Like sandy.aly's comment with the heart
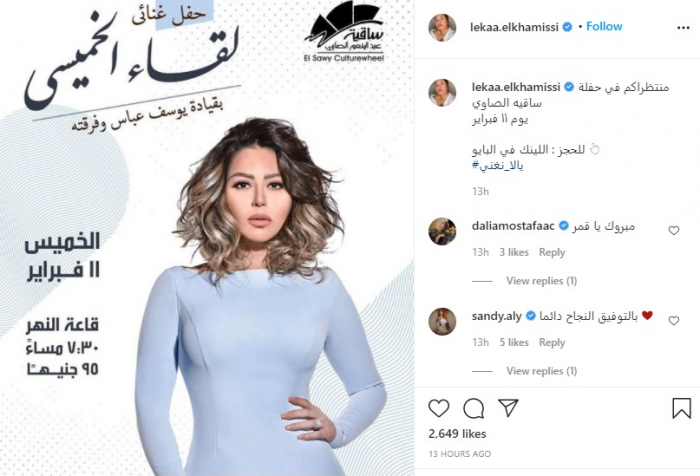This screenshot has width=700, height=476. (674, 321)
